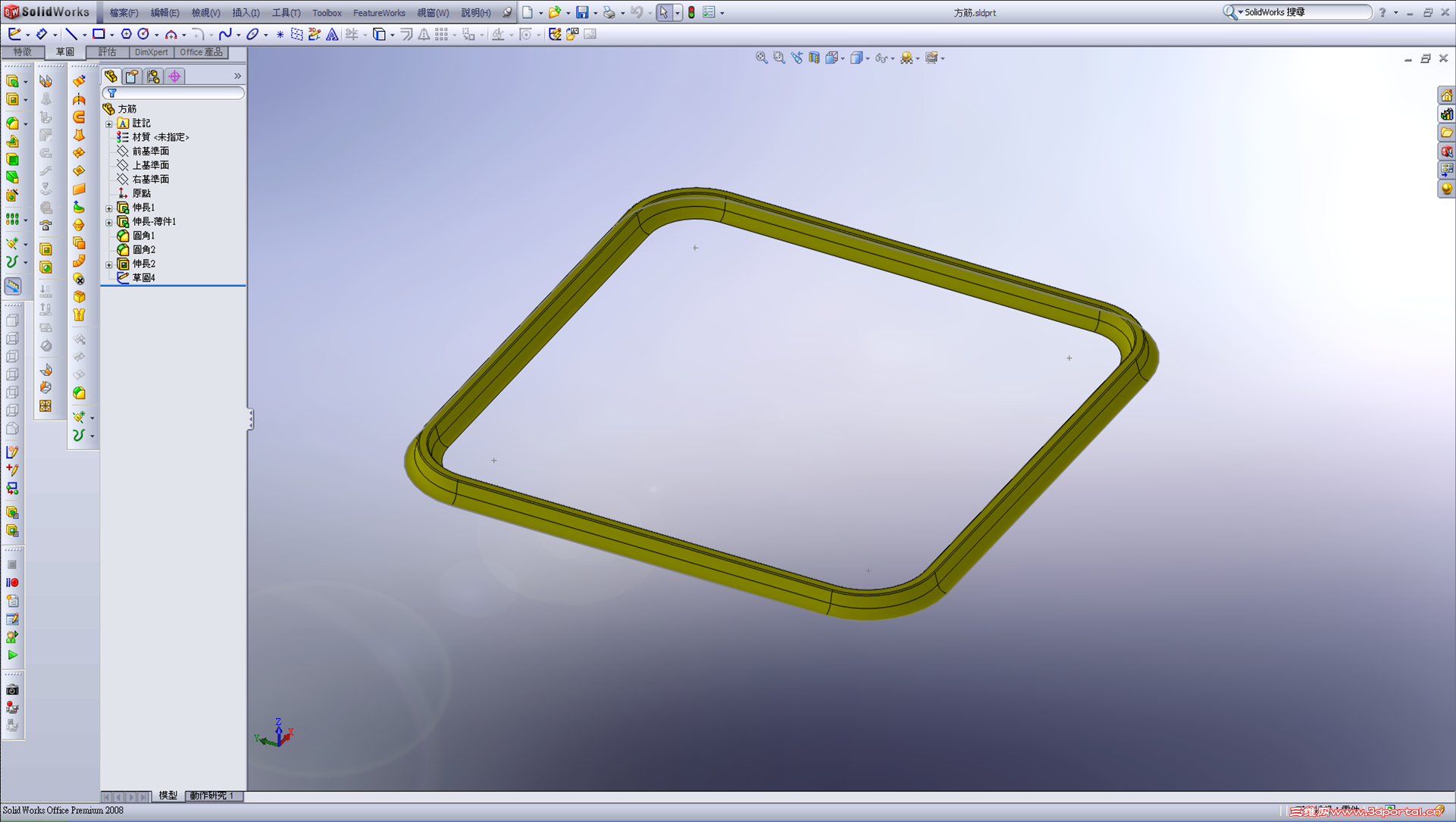The height and width of the screenshot is (822, 1456).
Task: Click the camera screenshot icon in left toolbar
Action: point(12,690)
